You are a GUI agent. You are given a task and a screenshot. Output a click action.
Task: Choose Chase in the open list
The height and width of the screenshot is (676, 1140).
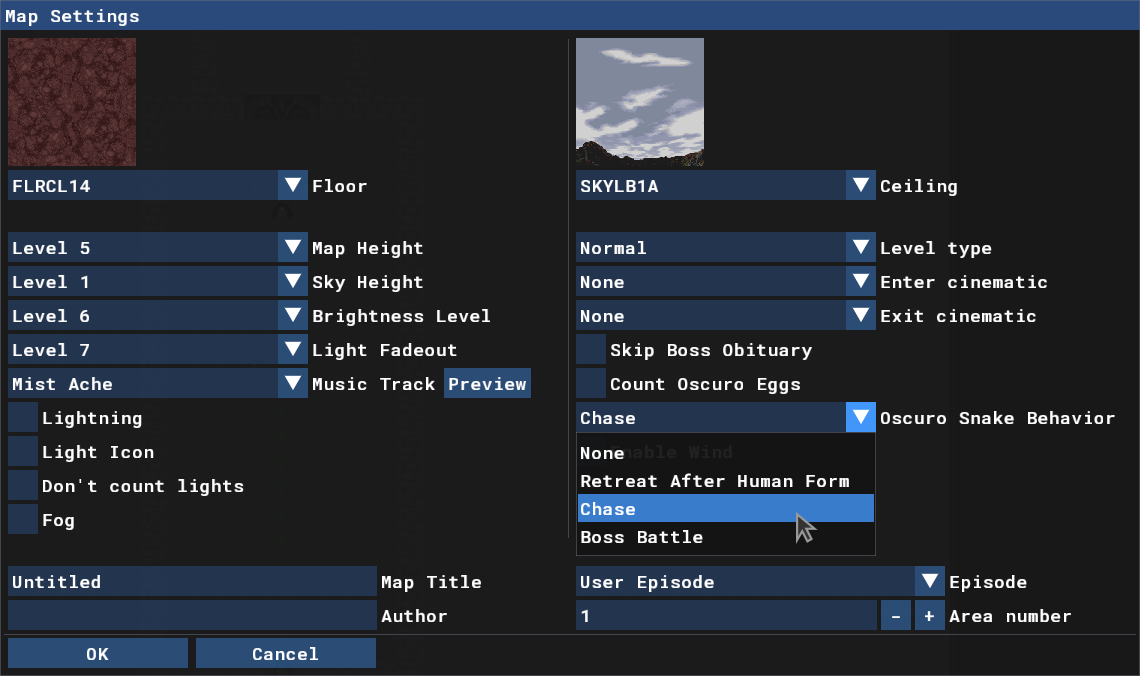click(726, 509)
